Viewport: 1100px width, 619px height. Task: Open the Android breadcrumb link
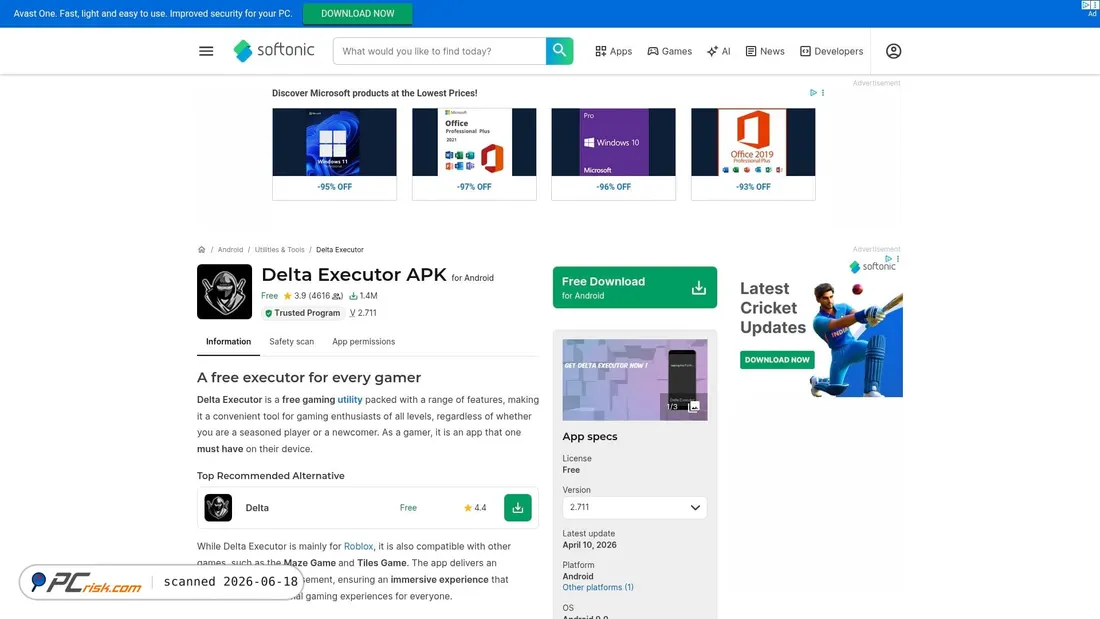[x=230, y=250]
